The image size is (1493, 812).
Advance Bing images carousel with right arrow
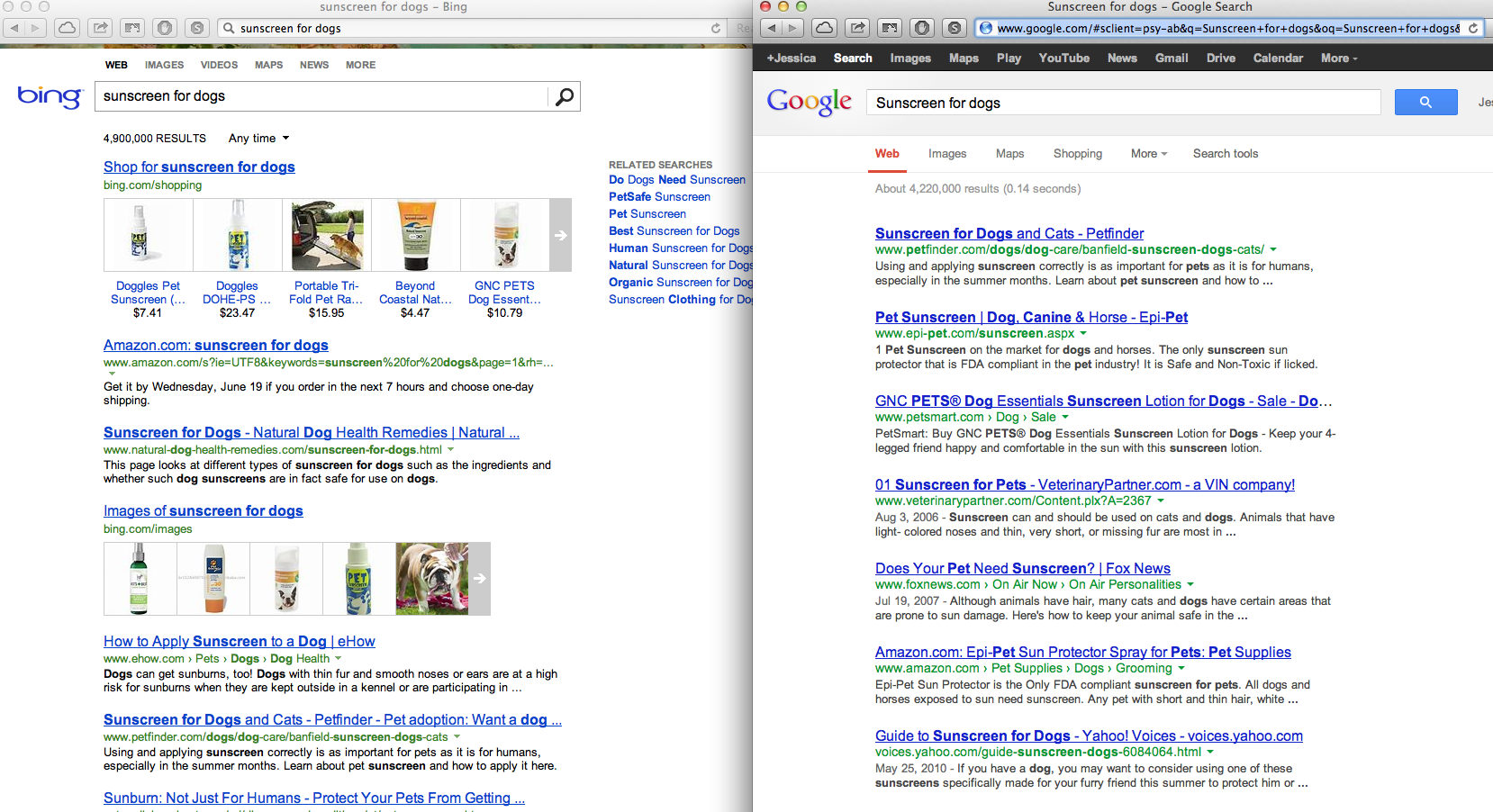[x=479, y=578]
